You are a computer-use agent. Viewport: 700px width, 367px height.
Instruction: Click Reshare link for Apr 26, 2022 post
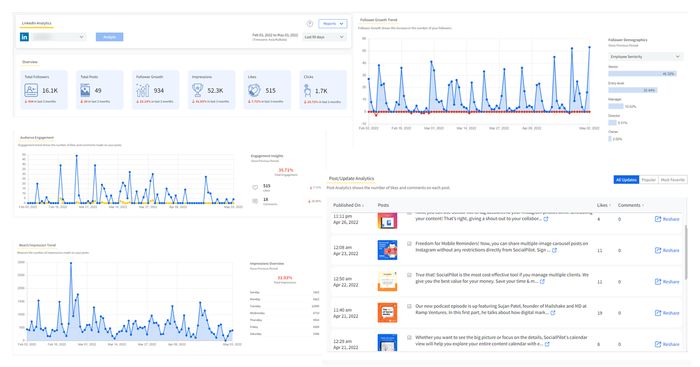click(671, 219)
